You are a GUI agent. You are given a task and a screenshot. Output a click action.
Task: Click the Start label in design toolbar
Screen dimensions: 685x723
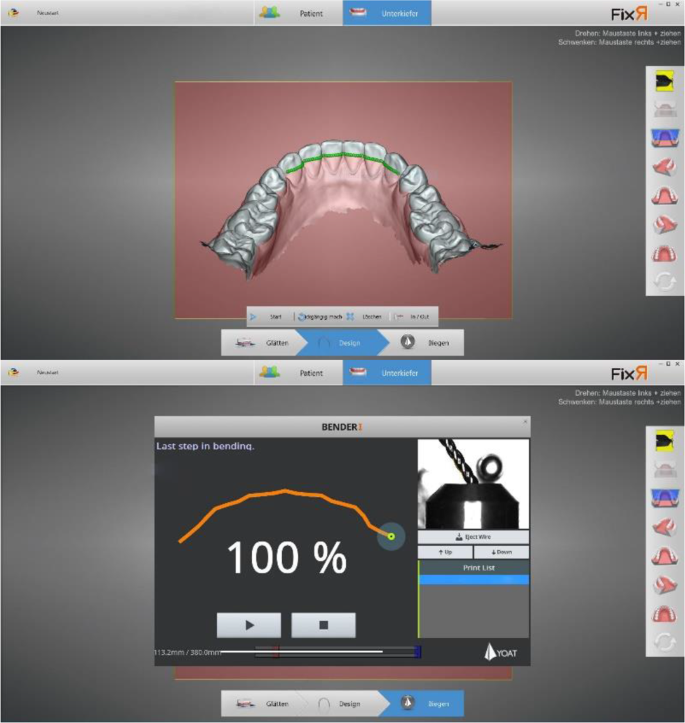pyautogui.click(x=276, y=317)
